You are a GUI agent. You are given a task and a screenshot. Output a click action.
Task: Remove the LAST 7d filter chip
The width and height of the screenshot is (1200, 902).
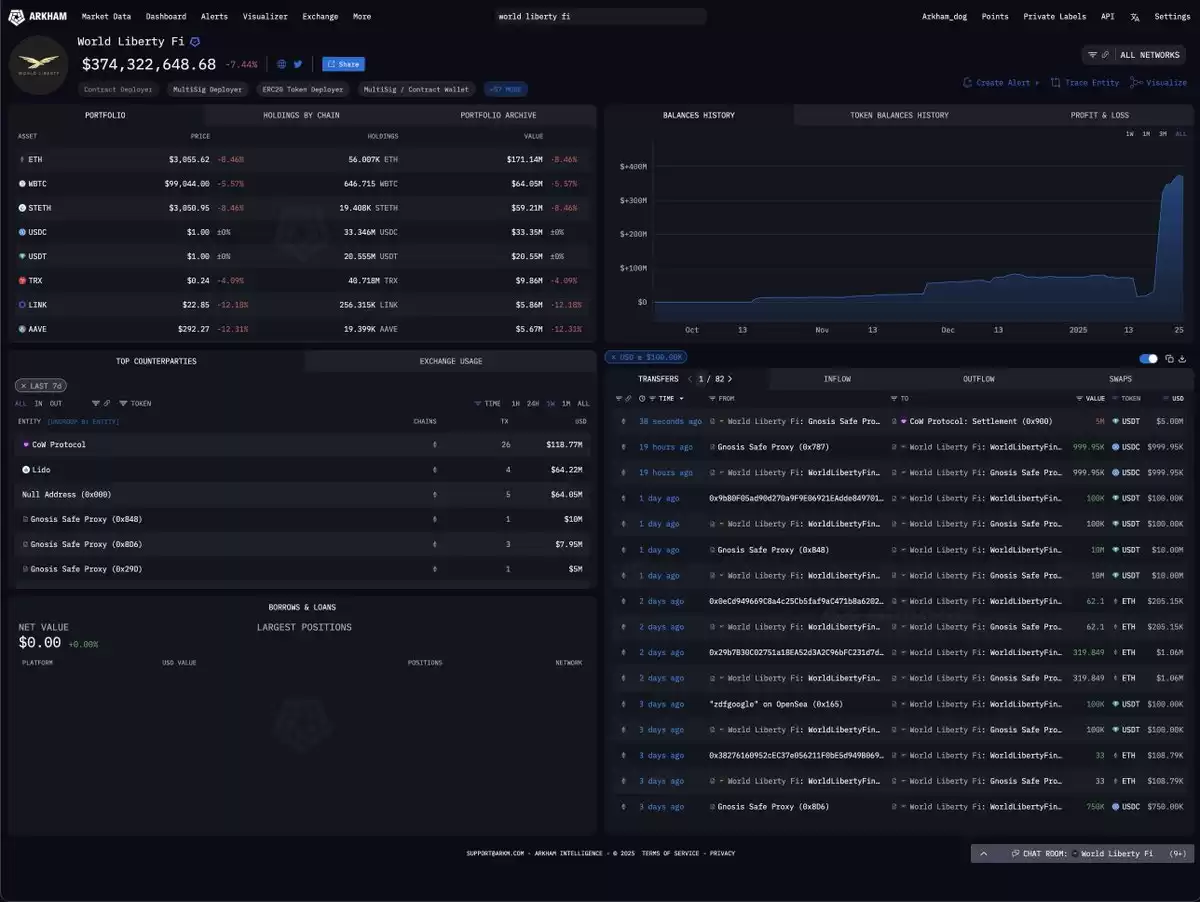tap(24, 385)
